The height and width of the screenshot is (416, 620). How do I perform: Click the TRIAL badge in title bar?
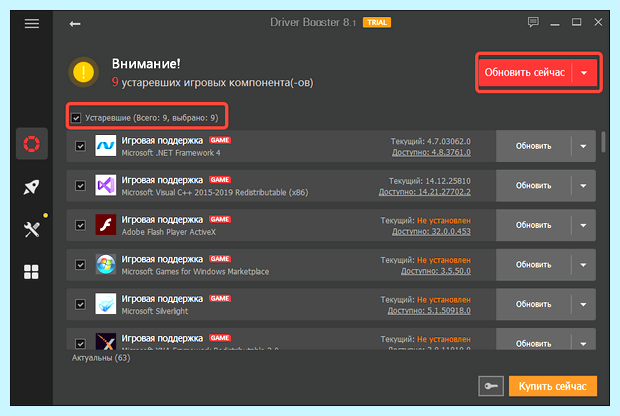tap(377, 23)
